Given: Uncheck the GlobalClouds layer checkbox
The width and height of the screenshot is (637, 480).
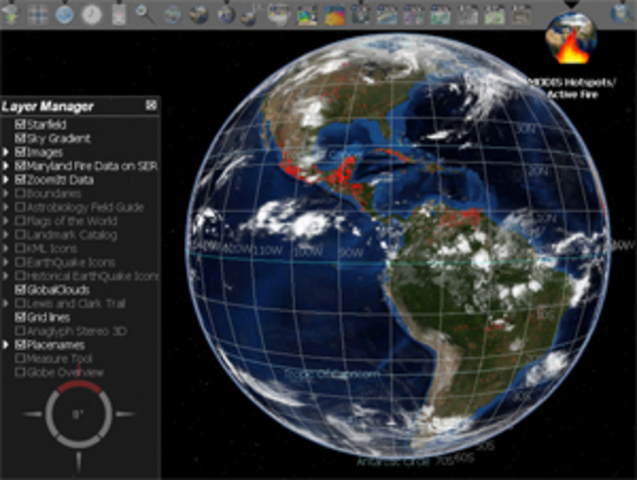Looking at the screenshot, I should [20, 290].
